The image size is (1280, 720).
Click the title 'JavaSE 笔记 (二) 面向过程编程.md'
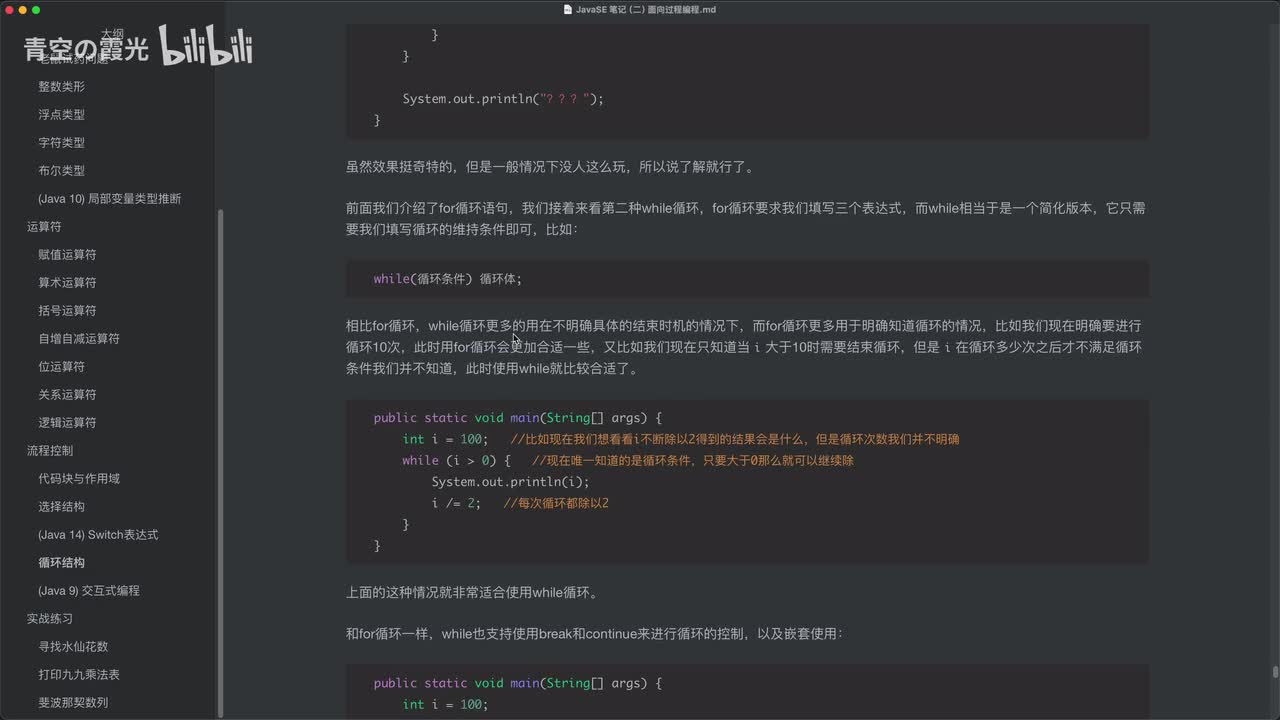pyautogui.click(x=646, y=10)
